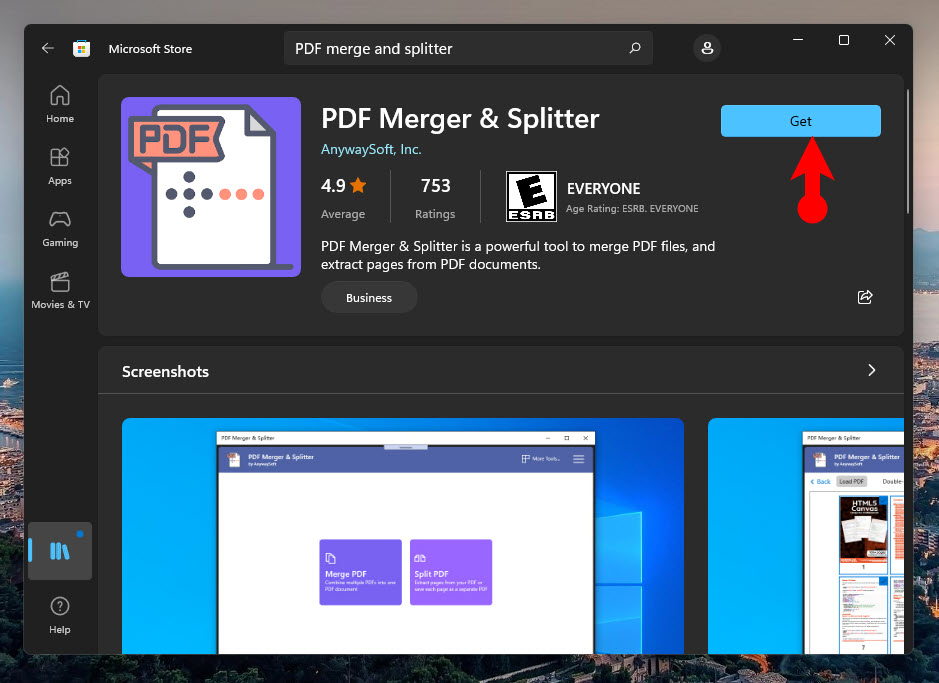Click the Get button to install
The image size is (939, 683).
(x=801, y=121)
